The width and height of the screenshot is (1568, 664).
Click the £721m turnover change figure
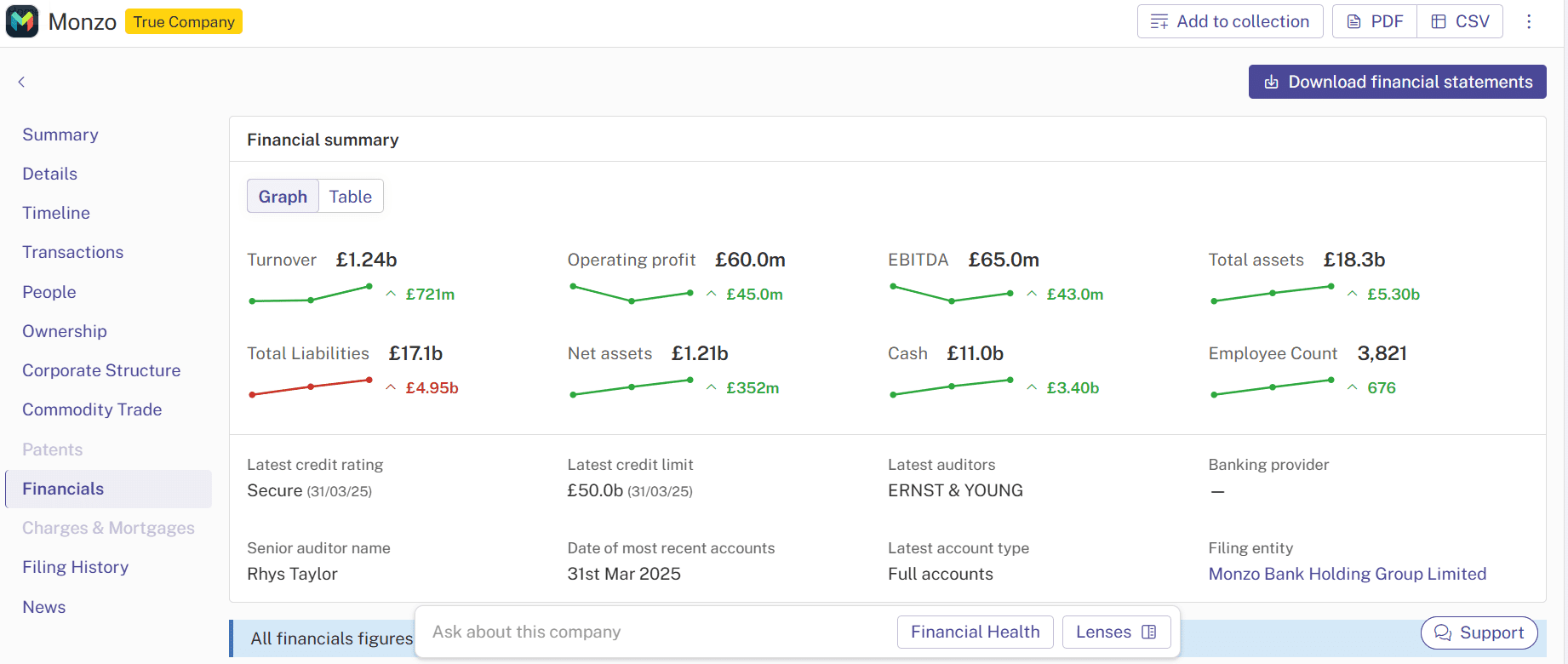tap(430, 294)
